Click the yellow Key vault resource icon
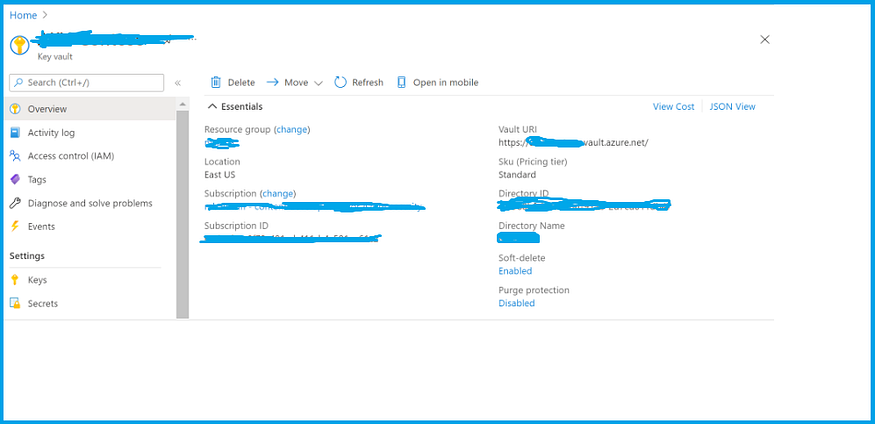The image size is (875, 424). (x=20, y=46)
